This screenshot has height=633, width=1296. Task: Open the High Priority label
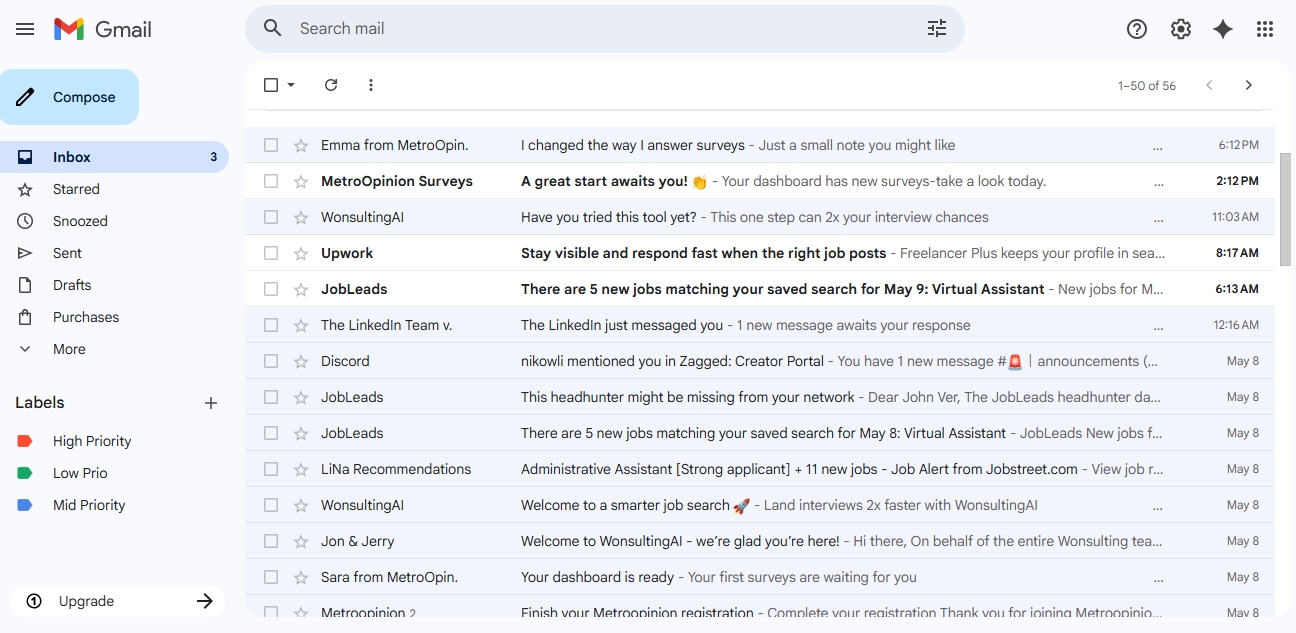pyautogui.click(x=92, y=441)
